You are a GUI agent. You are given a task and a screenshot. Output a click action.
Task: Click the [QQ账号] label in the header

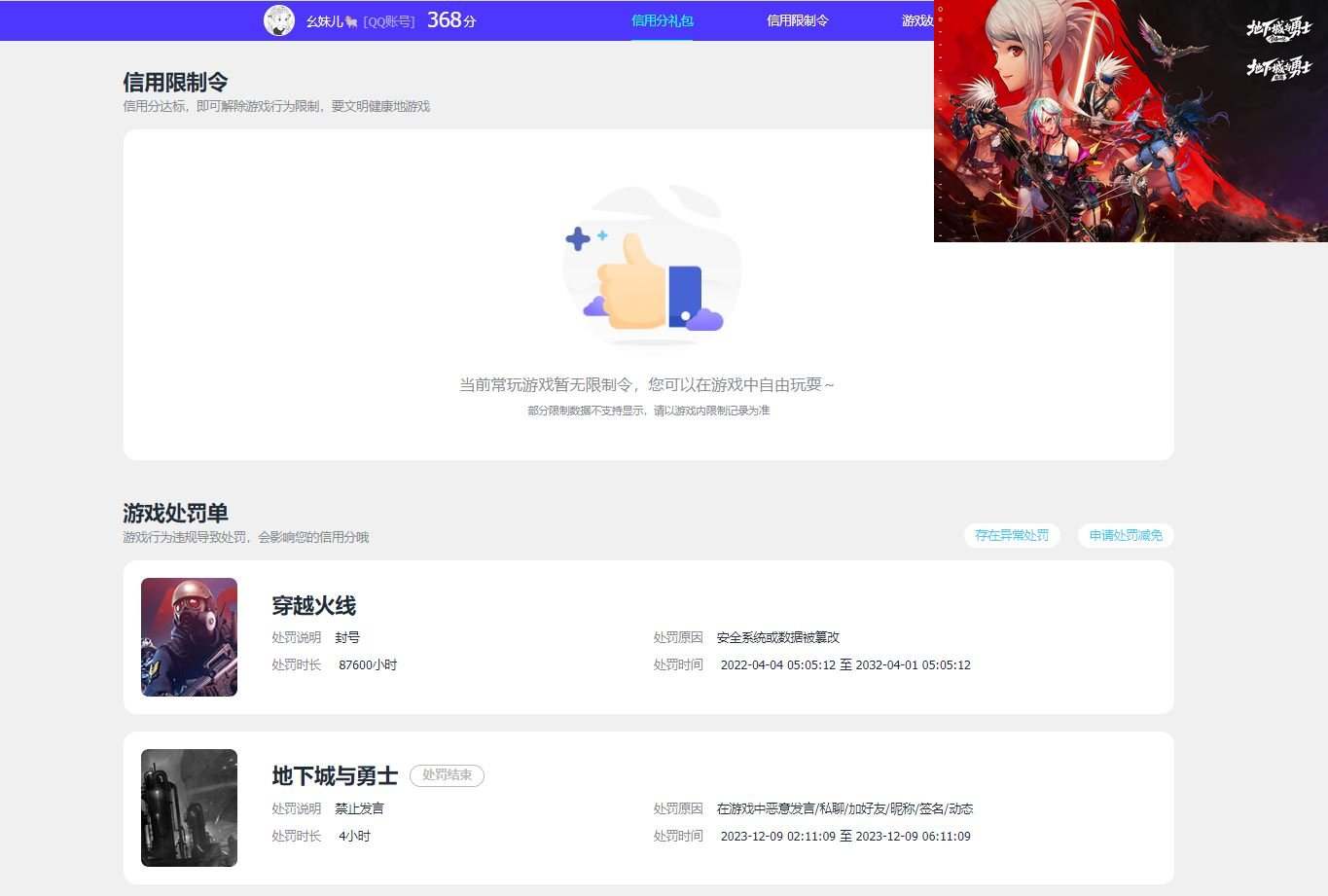click(x=389, y=20)
